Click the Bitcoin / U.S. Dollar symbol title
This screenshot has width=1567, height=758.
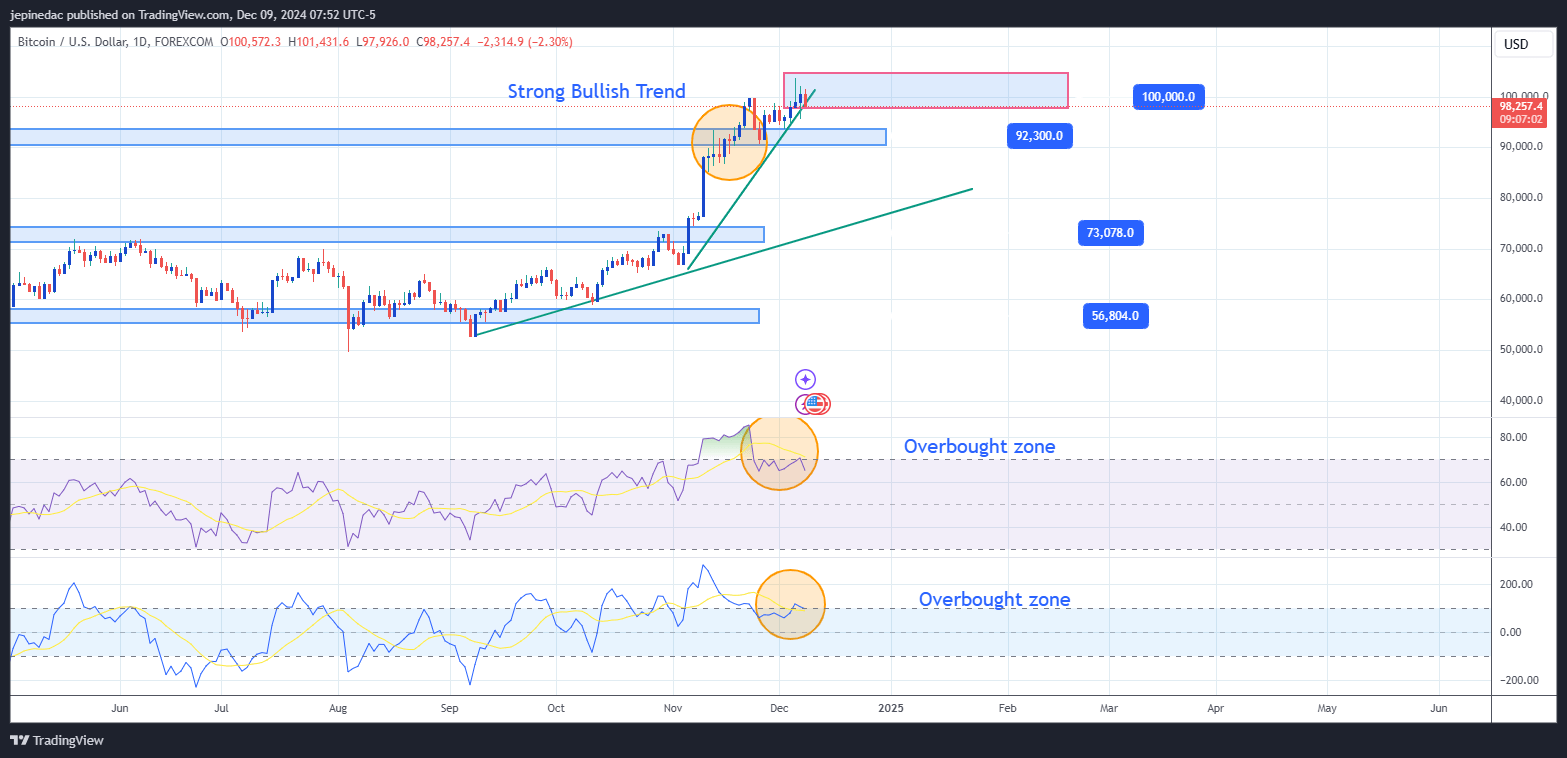tap(71, 42)
